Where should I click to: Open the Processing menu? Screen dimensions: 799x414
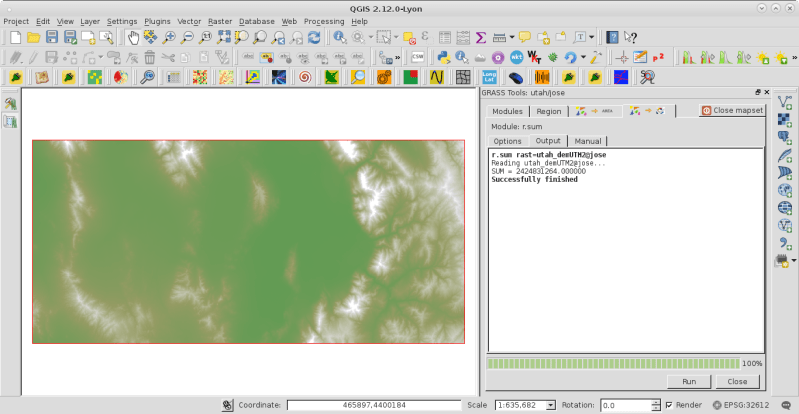[324, 21]
